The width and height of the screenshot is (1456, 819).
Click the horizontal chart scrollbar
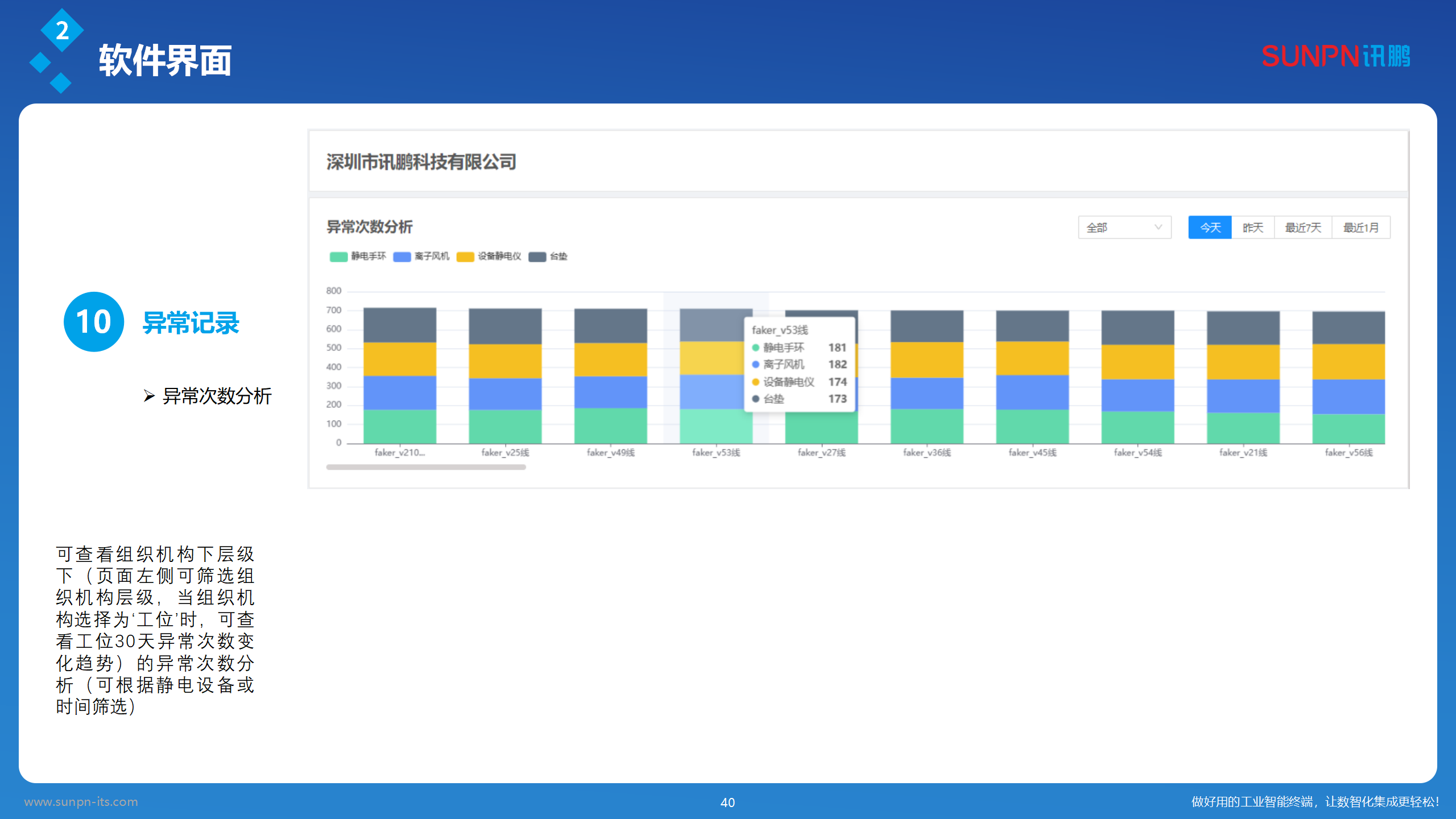[x=425, y=467]
